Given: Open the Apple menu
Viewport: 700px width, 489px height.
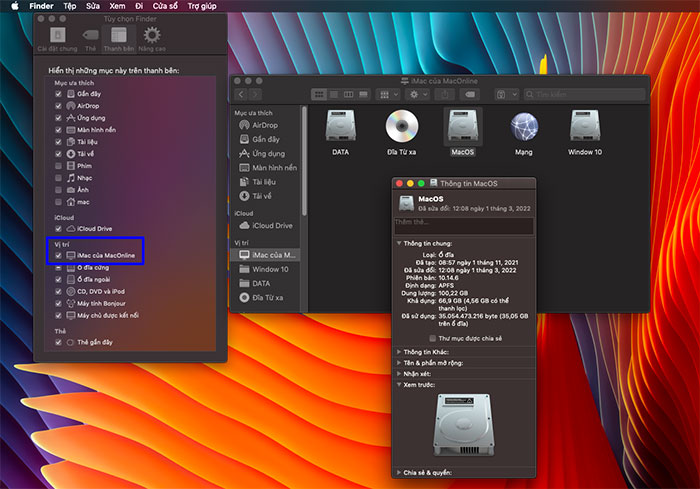Looking at the screenshot, I should click(15, 6).
